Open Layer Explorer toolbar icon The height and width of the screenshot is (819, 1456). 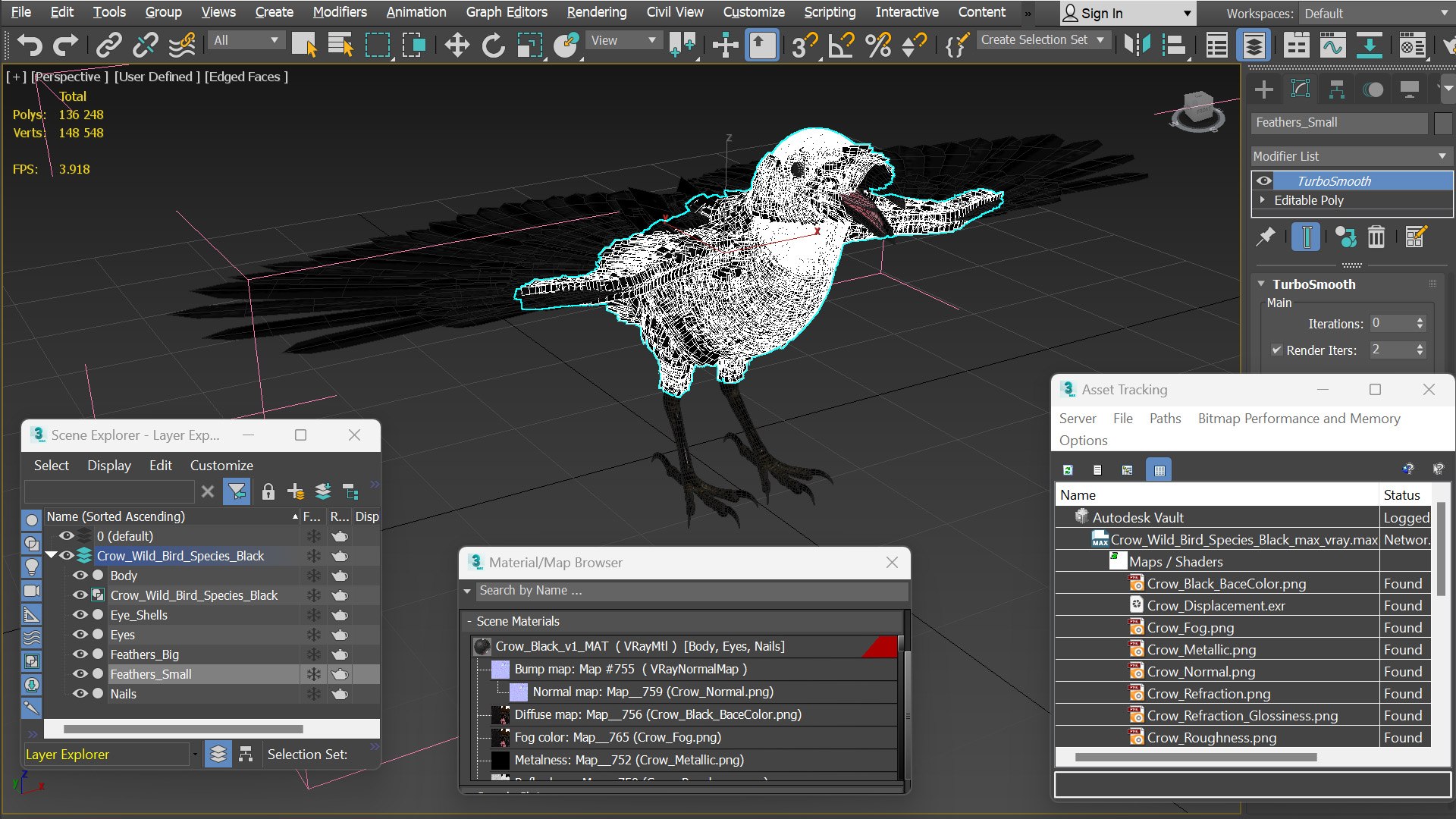coord(1254,45)
